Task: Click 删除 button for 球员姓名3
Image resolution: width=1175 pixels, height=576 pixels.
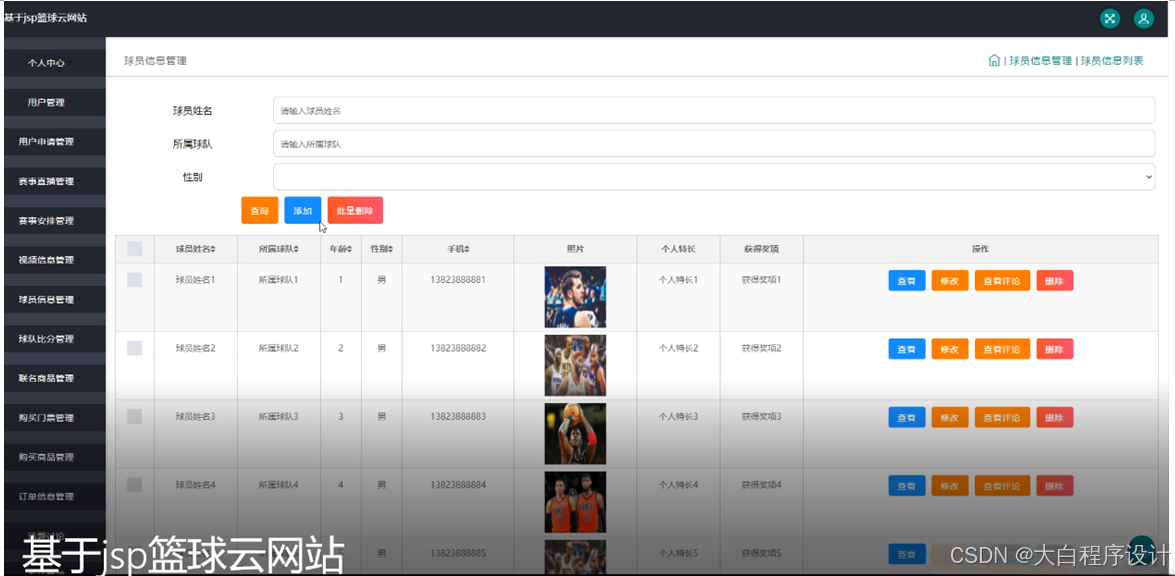Action: tap(1054, 417)
